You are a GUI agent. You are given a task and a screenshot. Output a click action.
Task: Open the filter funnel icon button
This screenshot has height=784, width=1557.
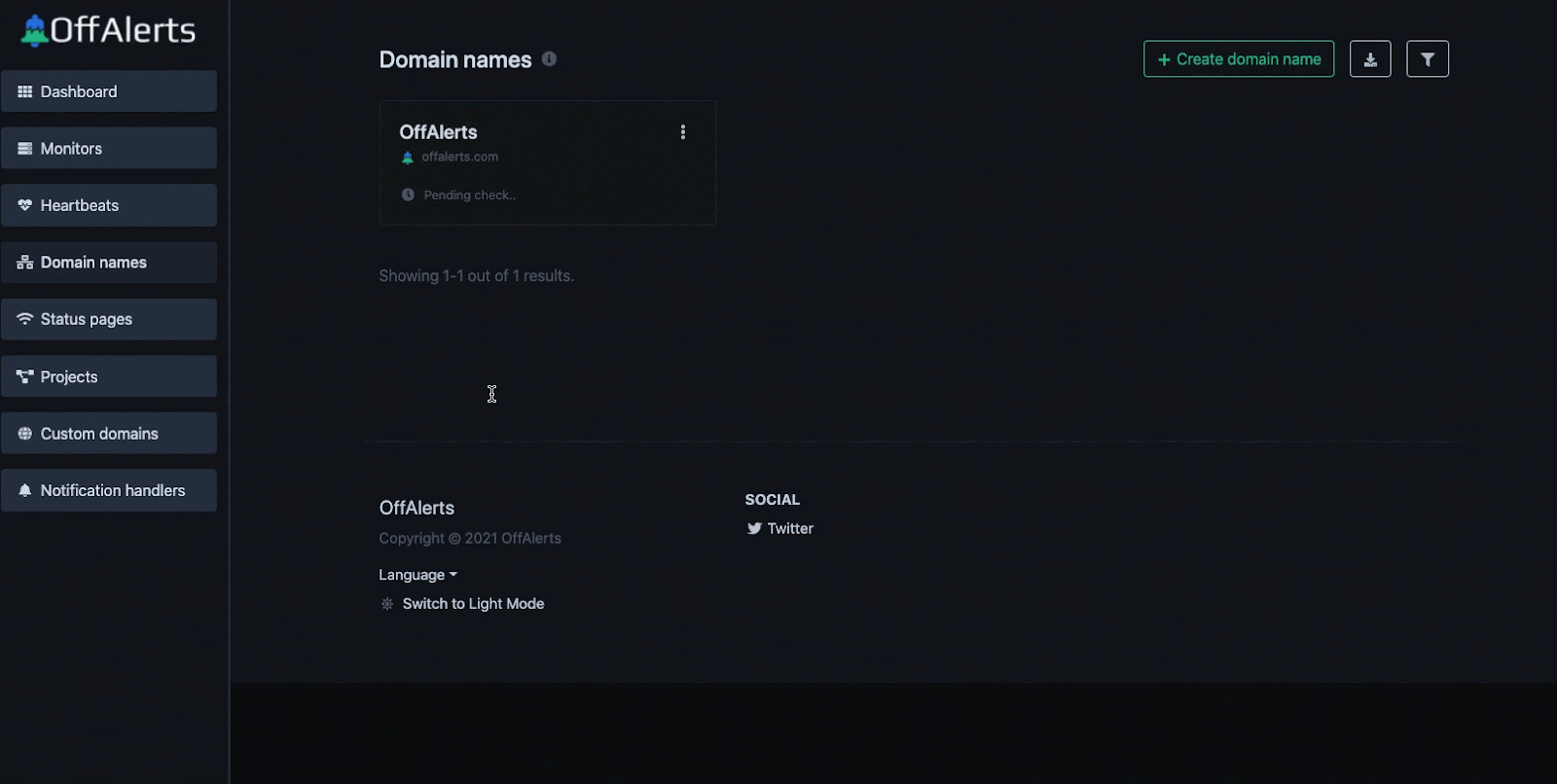tap(1428, 59)
